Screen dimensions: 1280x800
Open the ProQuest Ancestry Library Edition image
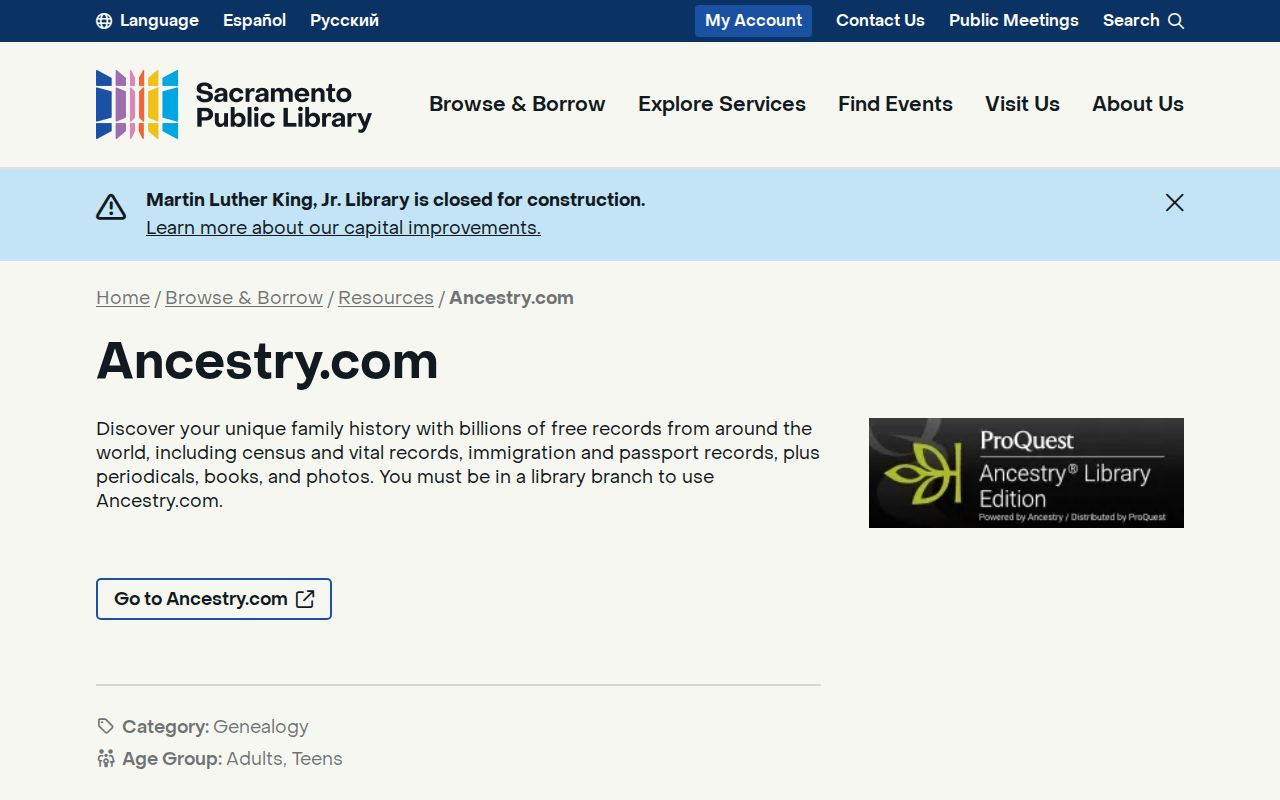point(1026,473)
